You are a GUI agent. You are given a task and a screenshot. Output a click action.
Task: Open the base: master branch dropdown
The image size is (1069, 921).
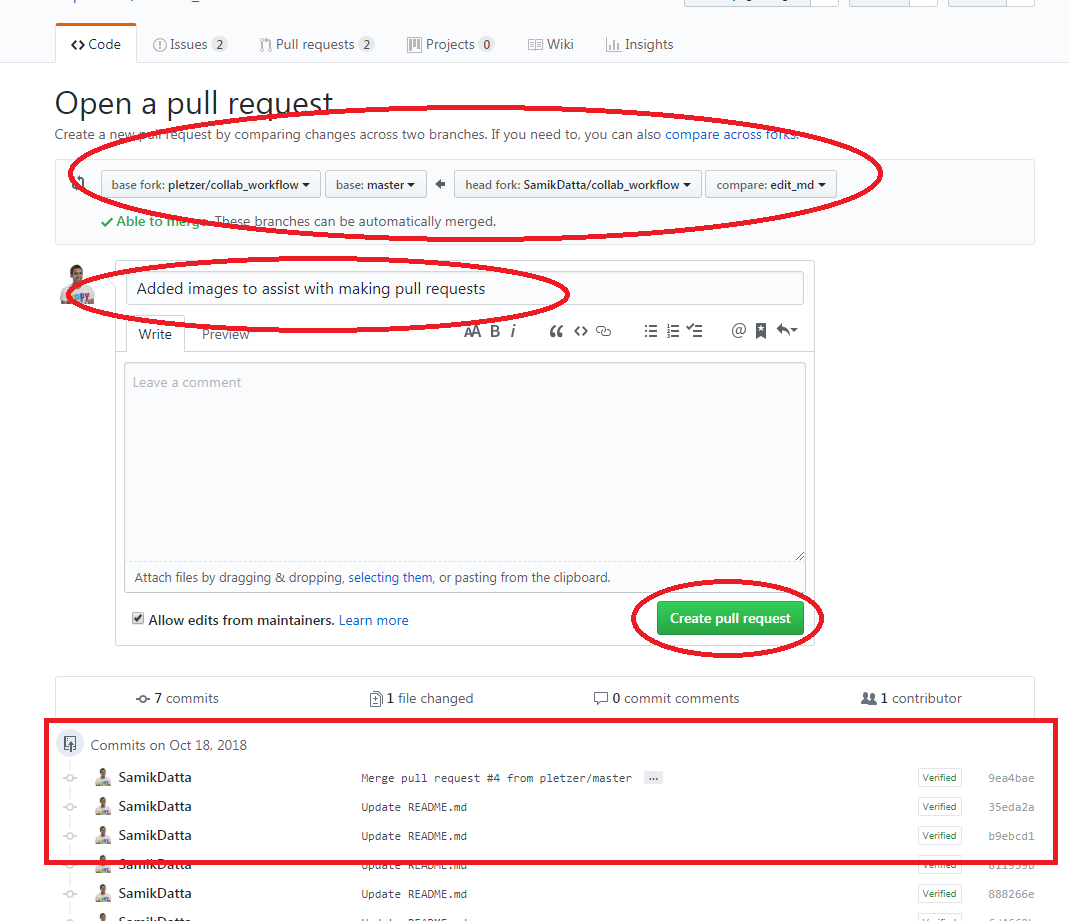coord(376,185)
